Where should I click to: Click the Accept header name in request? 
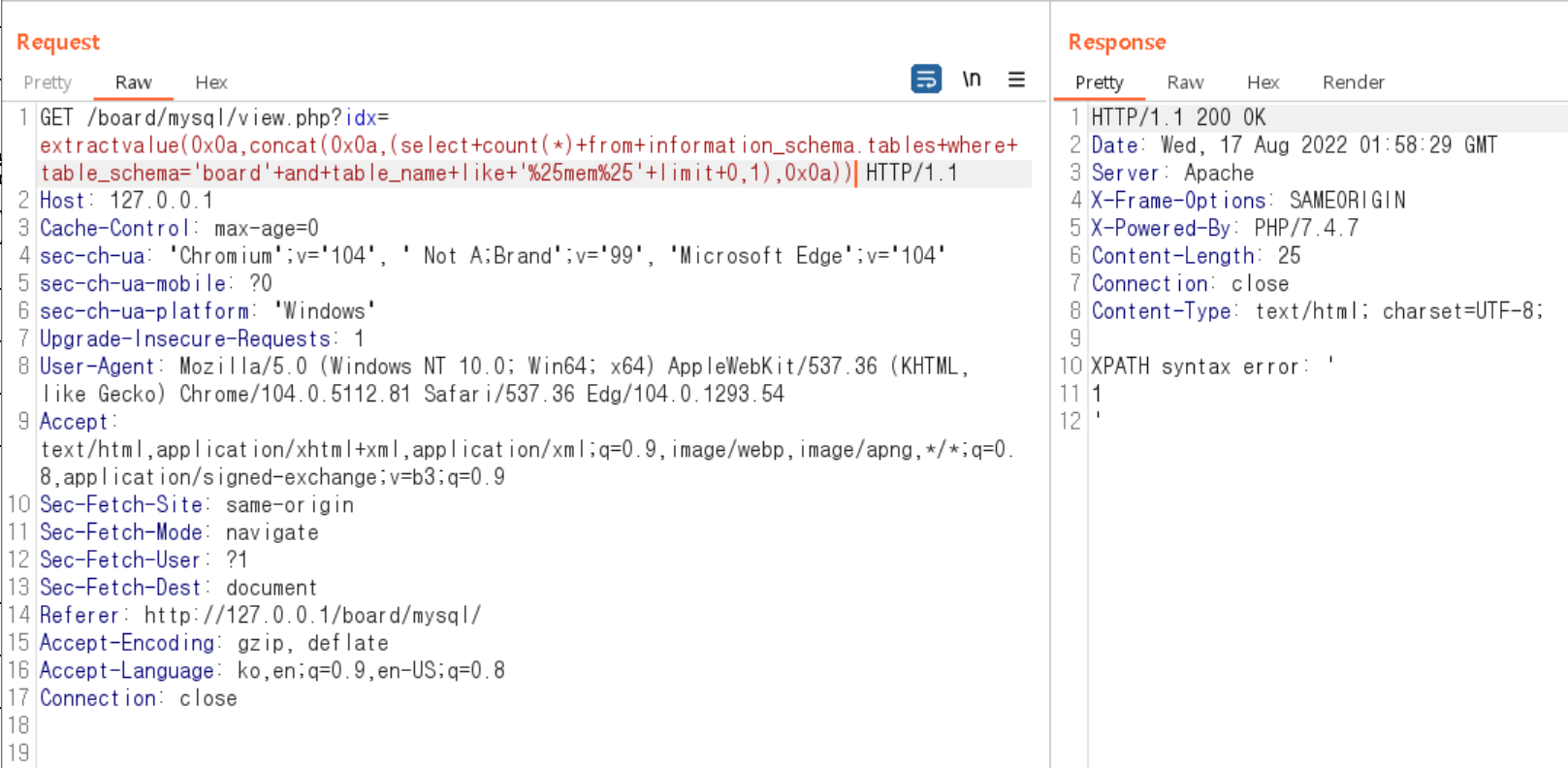(74, 422)
